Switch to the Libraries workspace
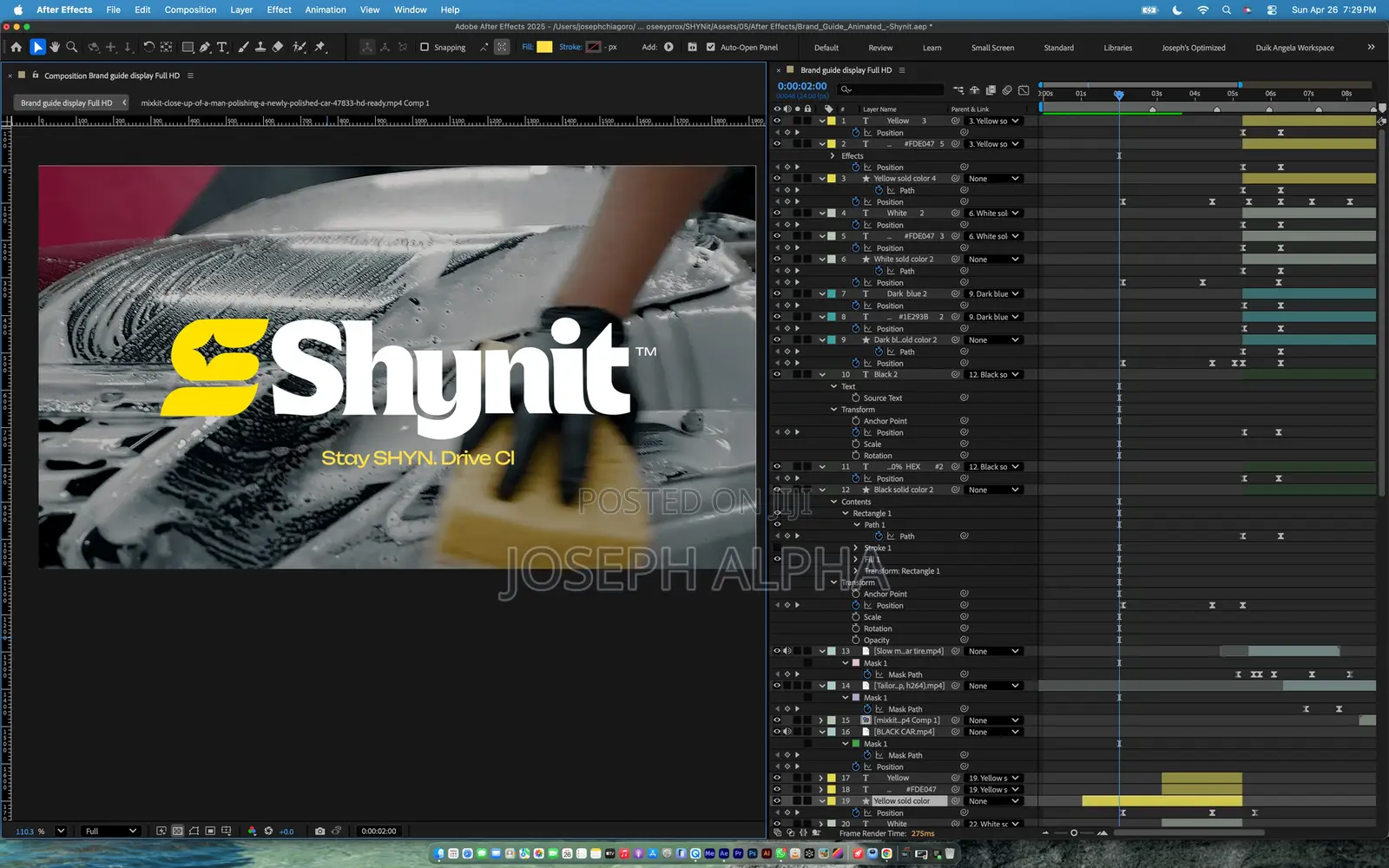Image resolution: width=1389 pixels, height=868 pixels. (1117, 48)
